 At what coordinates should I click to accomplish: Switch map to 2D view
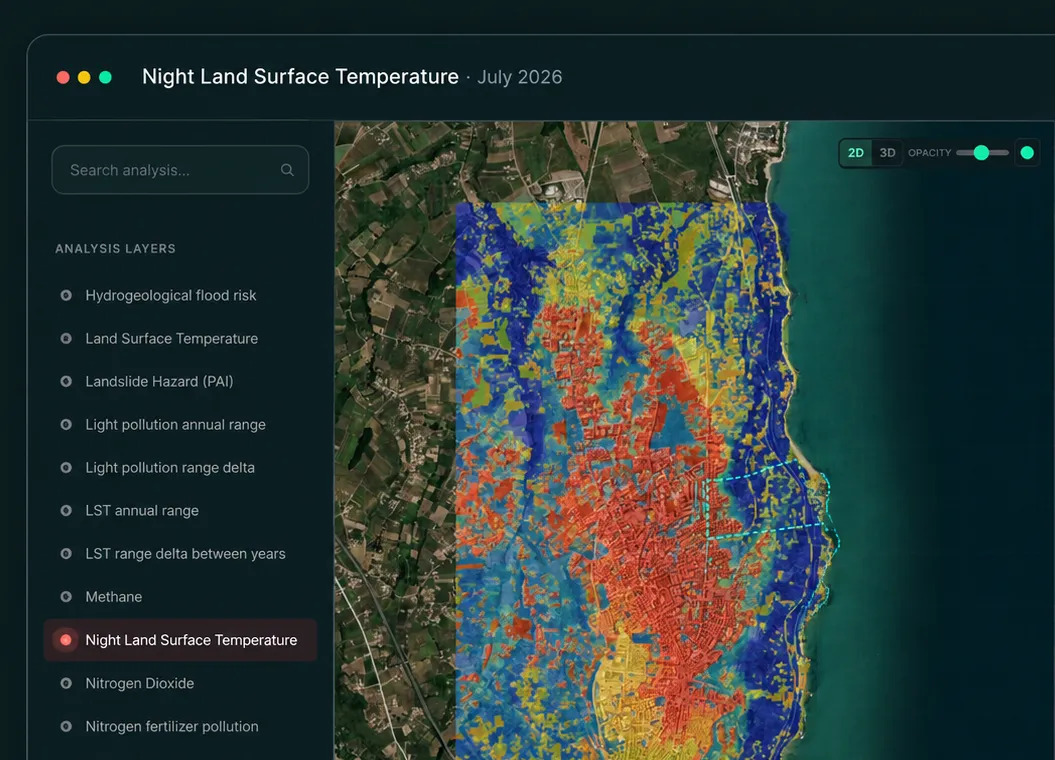tap(856, 153)
